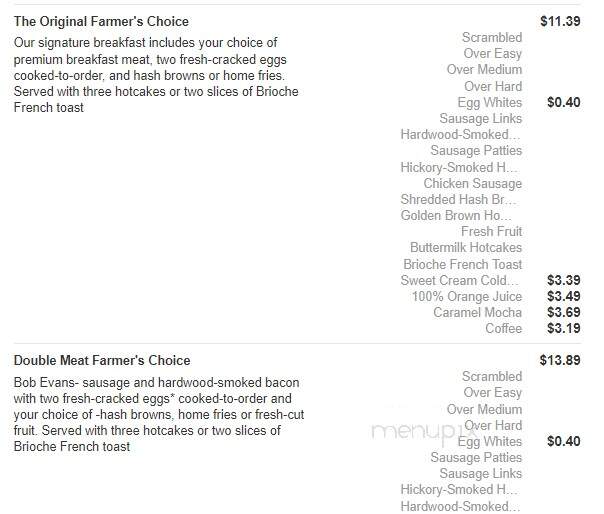
Task: Select the $13.89 price of Double Meat
Action: (x=560, y=360)
